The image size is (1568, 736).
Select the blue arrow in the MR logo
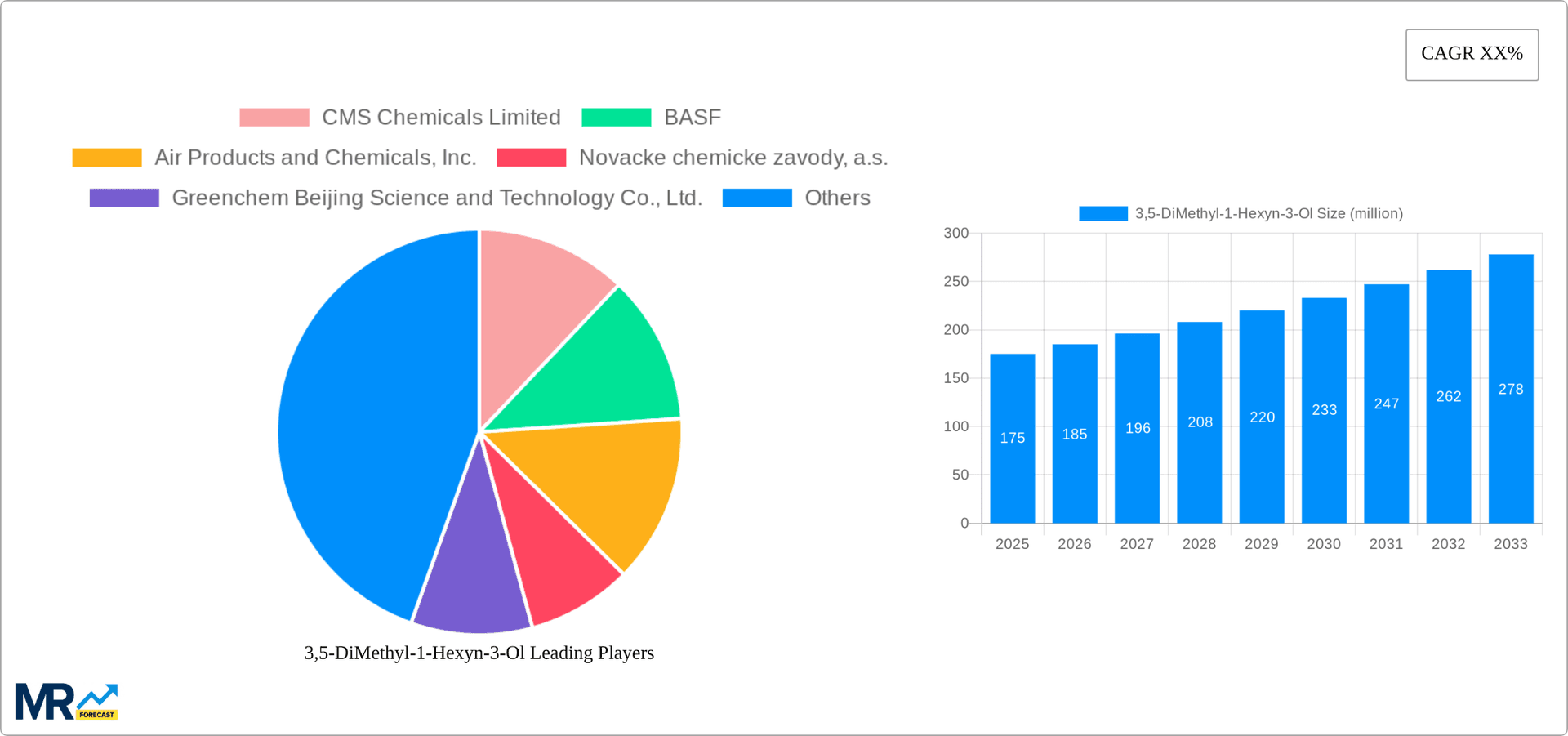point(98,694)
